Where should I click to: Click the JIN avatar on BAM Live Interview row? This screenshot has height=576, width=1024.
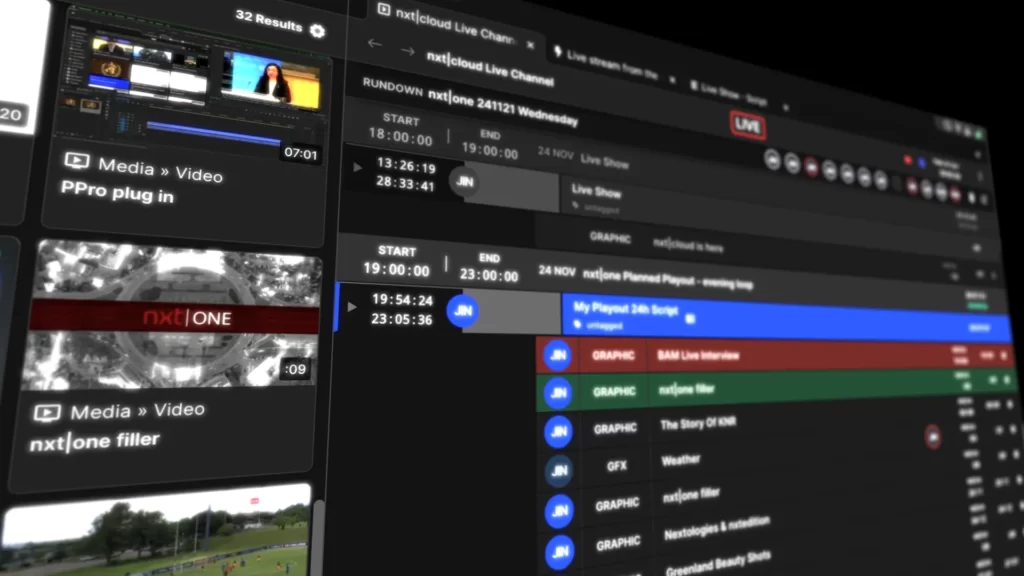pyautogui.click(x=557, y=355)
